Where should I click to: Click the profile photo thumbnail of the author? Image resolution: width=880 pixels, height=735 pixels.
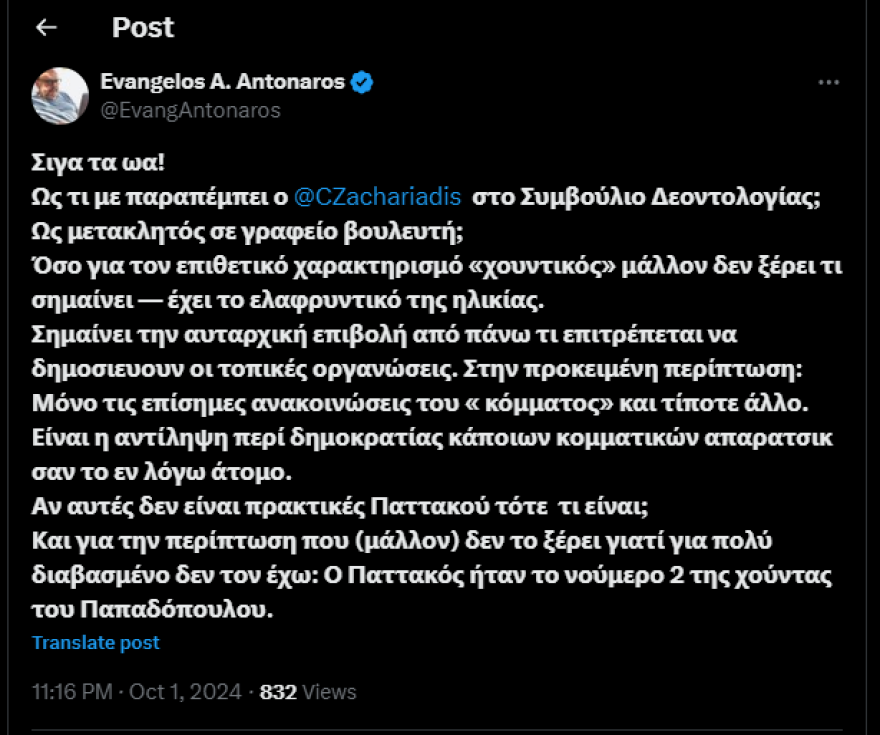click(x=60, y=91)
